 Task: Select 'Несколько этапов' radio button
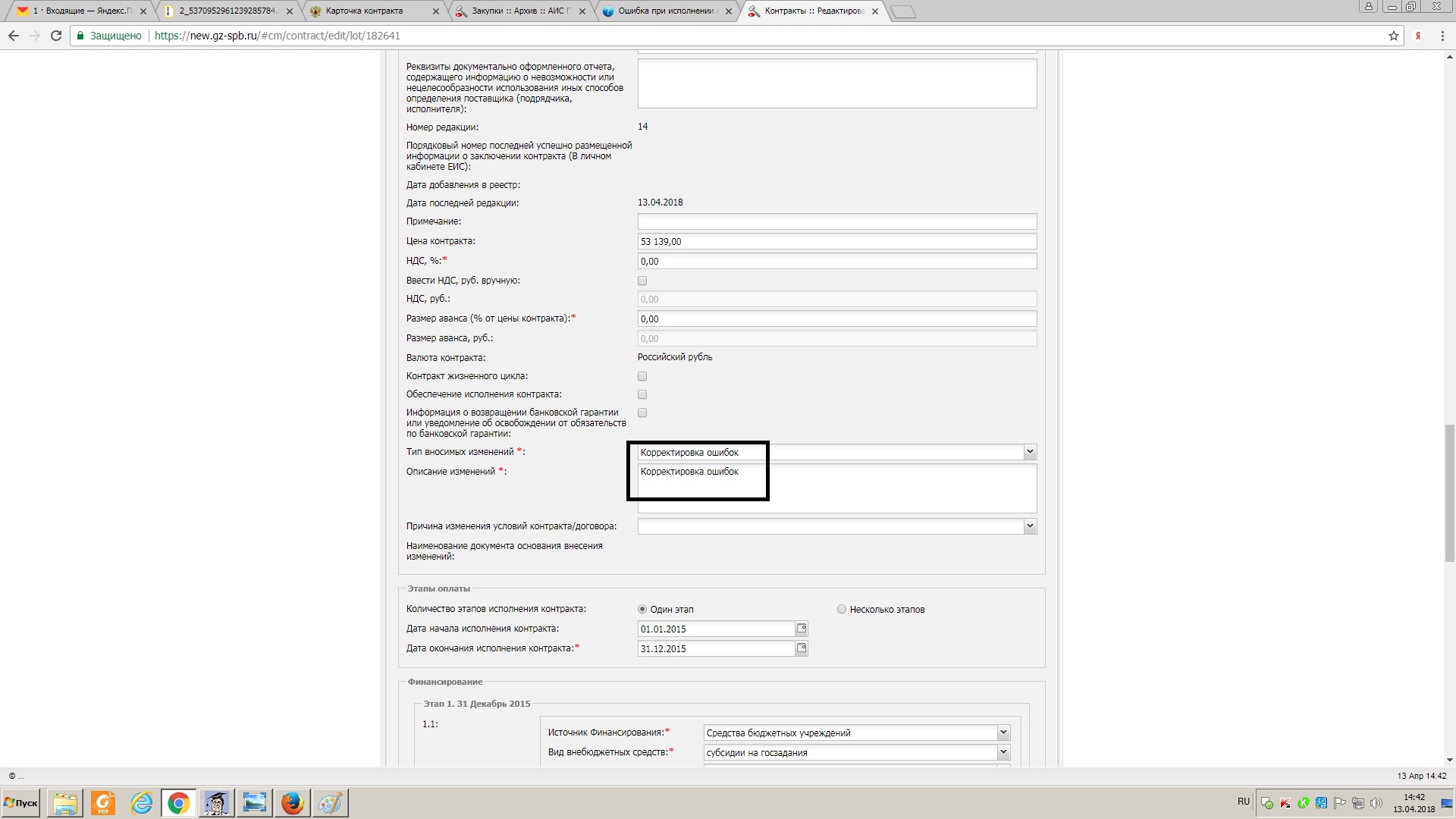tap(842, 609)
